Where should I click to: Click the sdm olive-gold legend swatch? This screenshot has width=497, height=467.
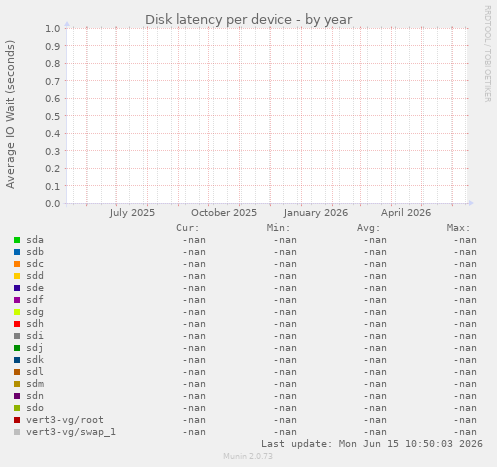click(x=17, y=384)
